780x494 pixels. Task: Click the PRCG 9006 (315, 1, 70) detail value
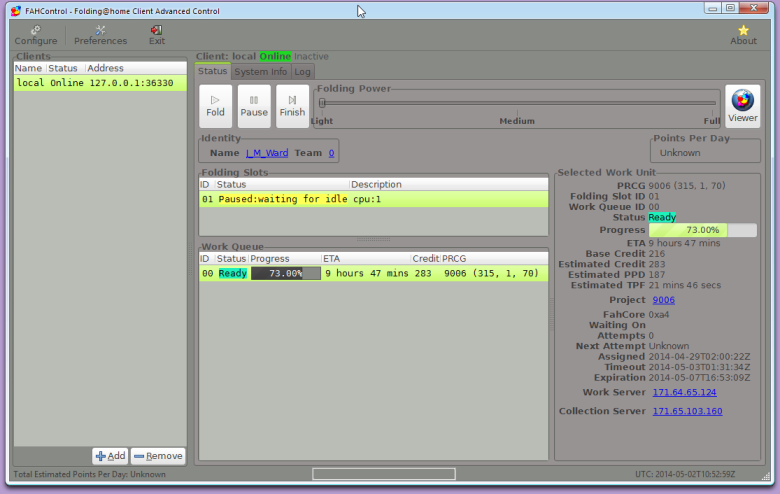point(686,186)
